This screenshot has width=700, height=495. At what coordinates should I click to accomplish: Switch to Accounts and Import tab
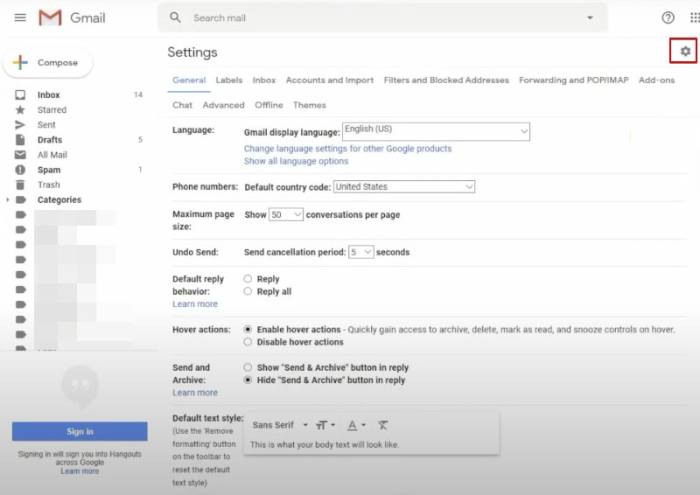click(329, 80)
